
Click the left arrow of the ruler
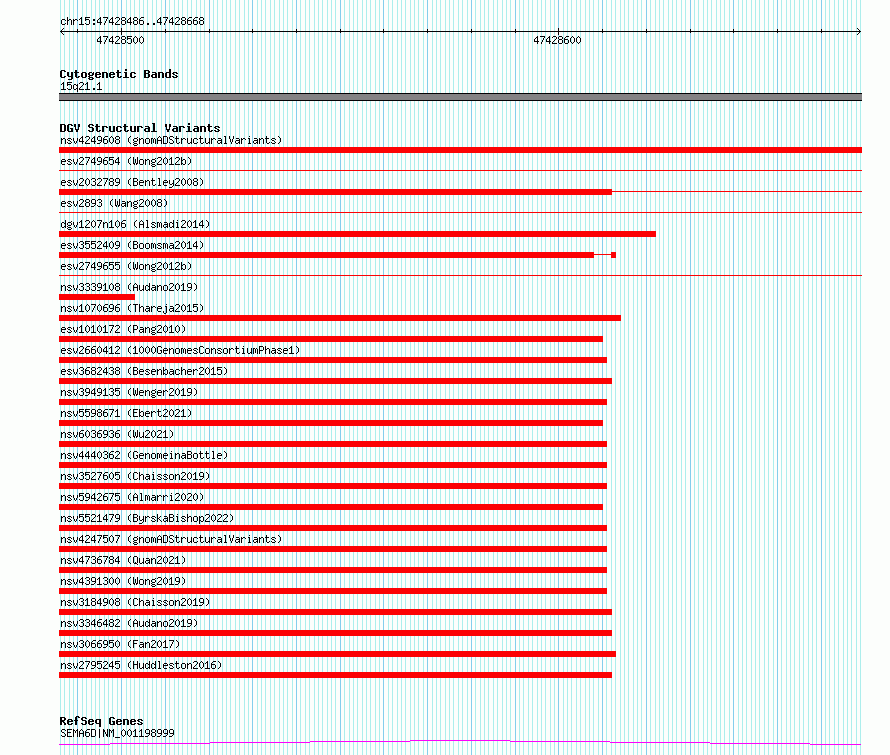(62, 32)
